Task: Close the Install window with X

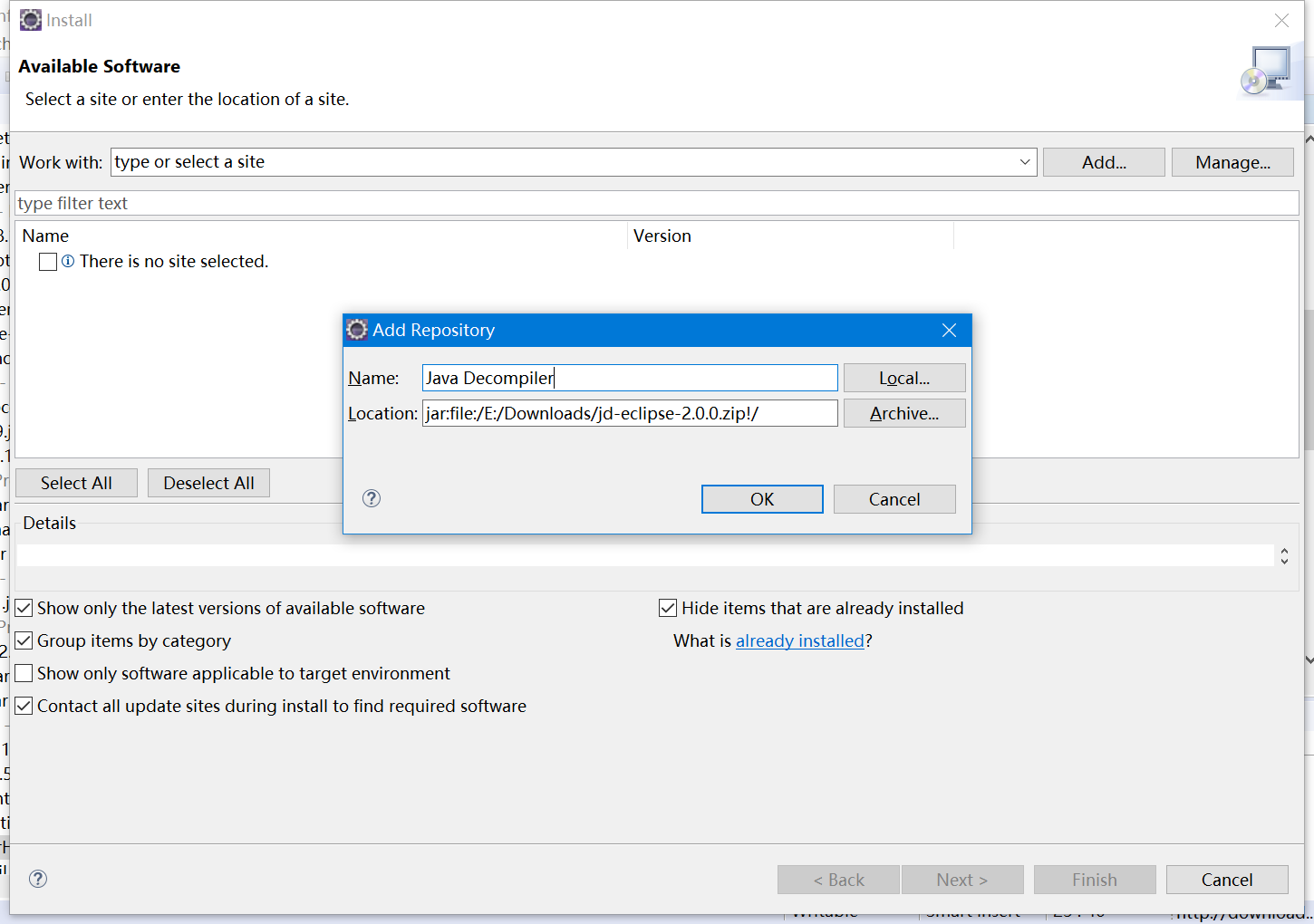Action: pyautogui.click(x=1281, y=20)
